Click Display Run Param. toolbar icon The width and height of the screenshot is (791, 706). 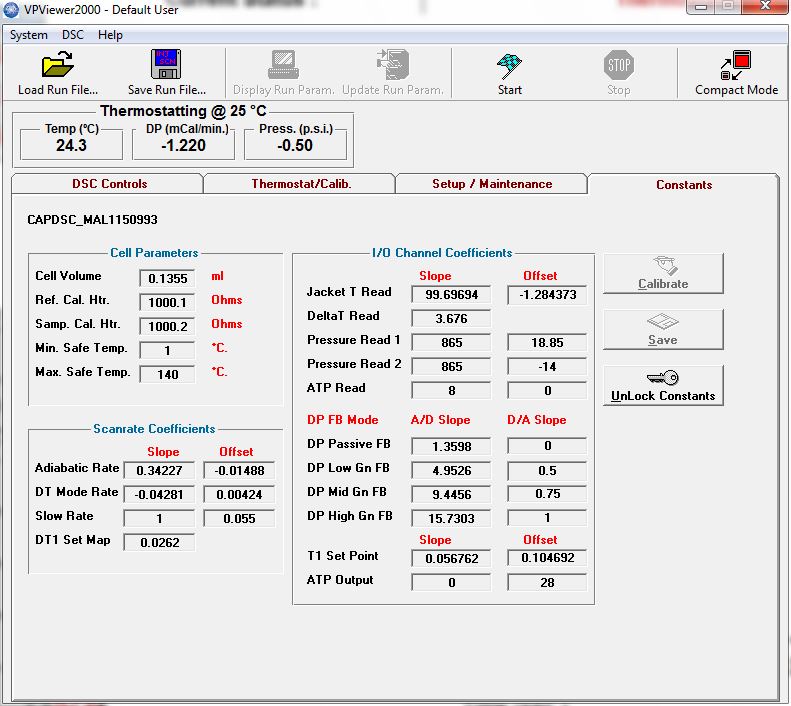pos(283,67)
